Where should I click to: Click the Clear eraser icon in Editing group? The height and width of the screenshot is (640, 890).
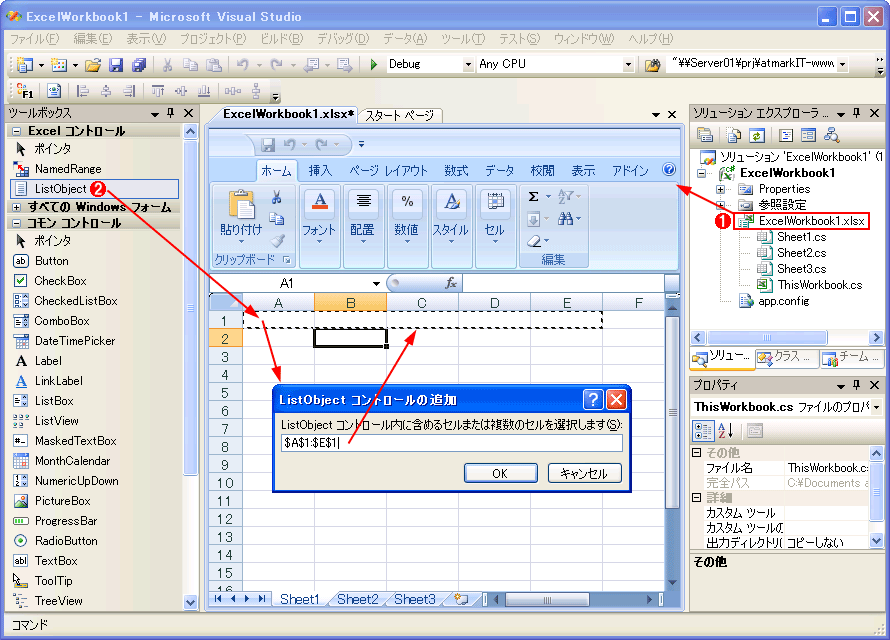click(x=534, y=241)
